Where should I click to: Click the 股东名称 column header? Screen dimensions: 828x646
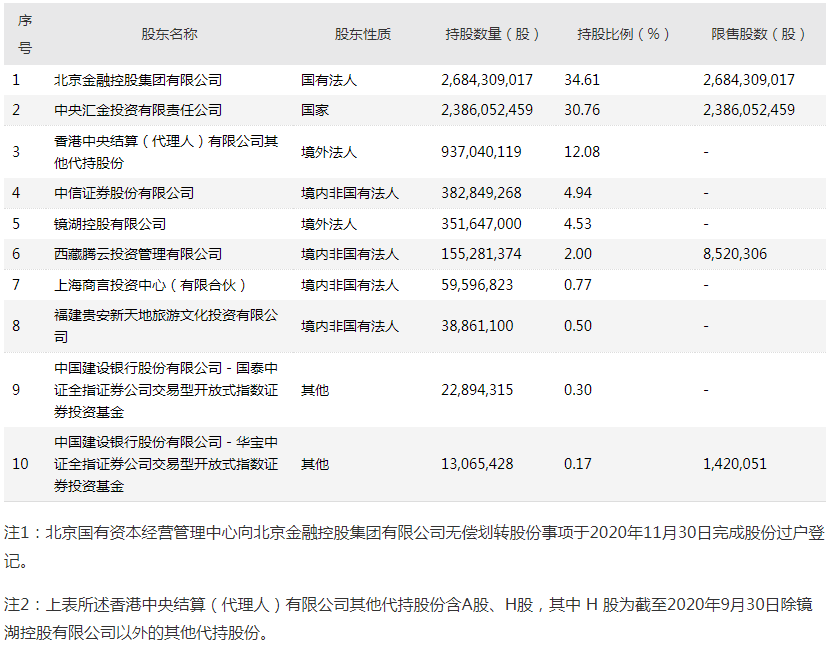[169, 34]
